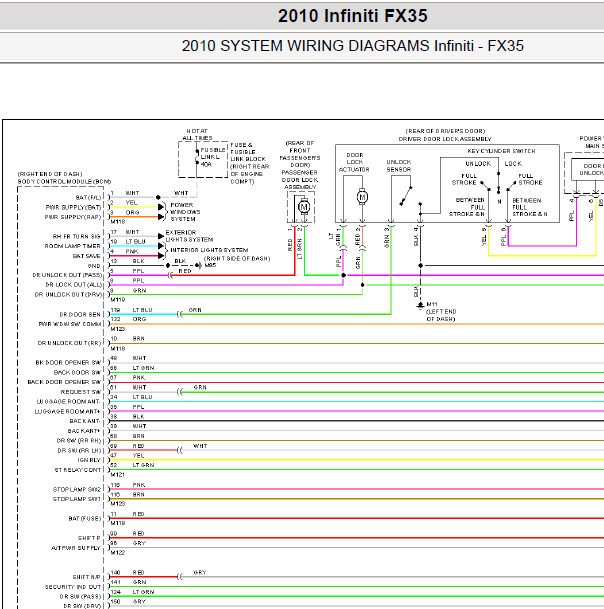Select the 'A/T PWR SUPPLY' label

[x=76, y=548]
